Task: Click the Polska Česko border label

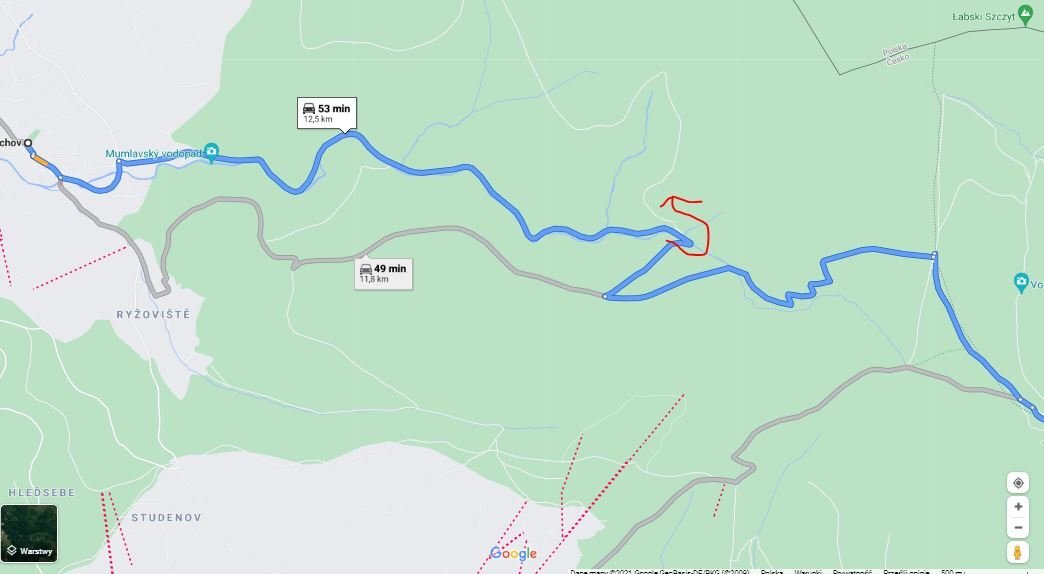Action: [897, 55]
